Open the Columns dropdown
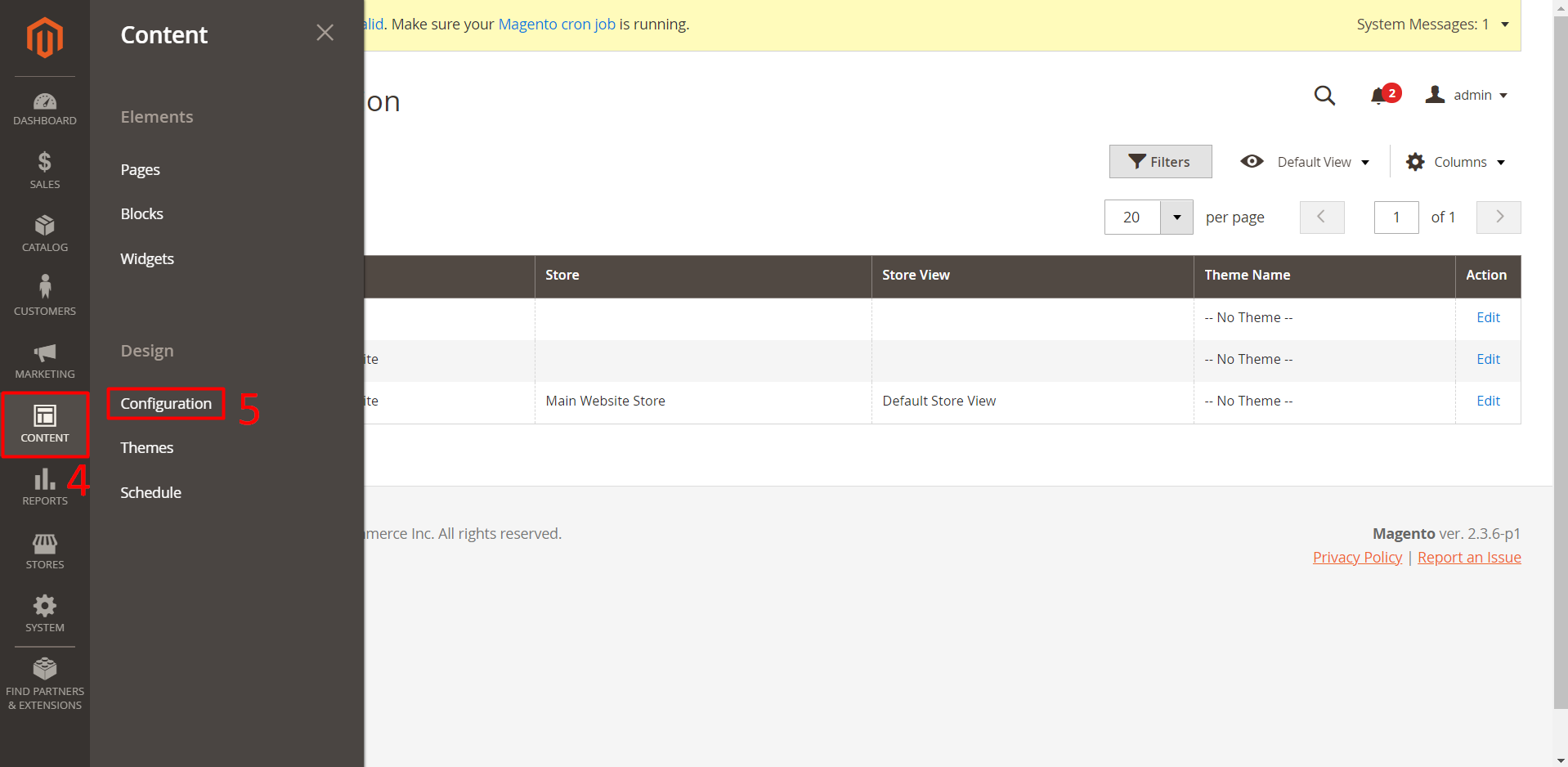Viewport: 1568px width, 767px height. click(1455, 162)
